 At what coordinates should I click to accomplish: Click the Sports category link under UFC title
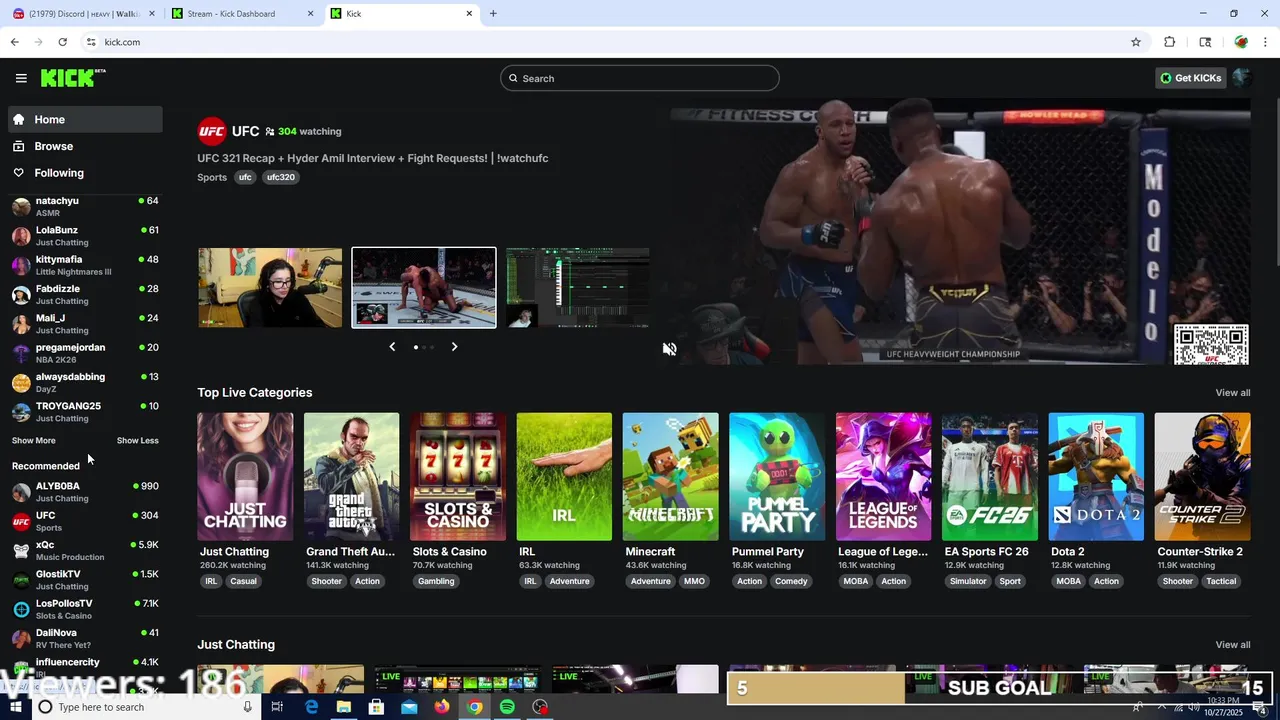tap(212, 177)
